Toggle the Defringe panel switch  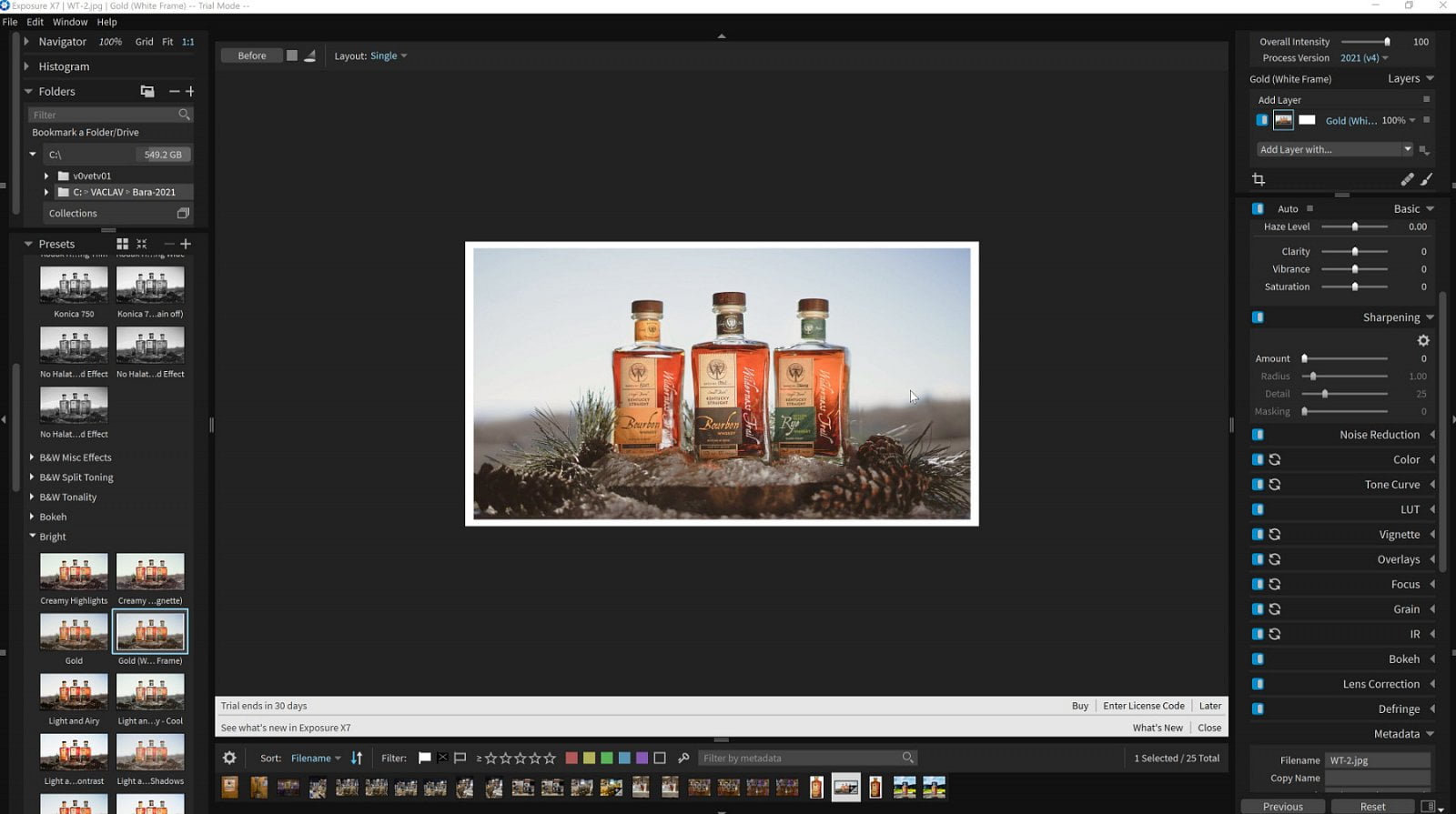(x=1258, y=708)
